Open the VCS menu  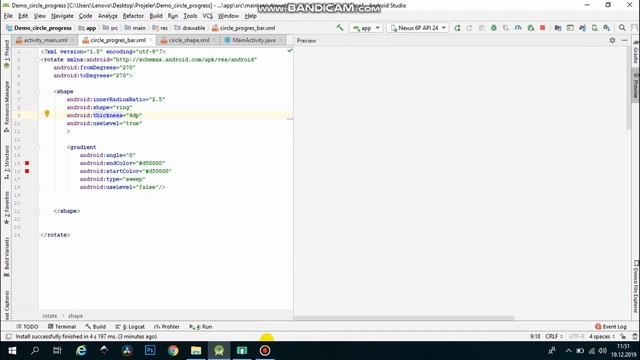pyautogui.click(x=207, y=16)
